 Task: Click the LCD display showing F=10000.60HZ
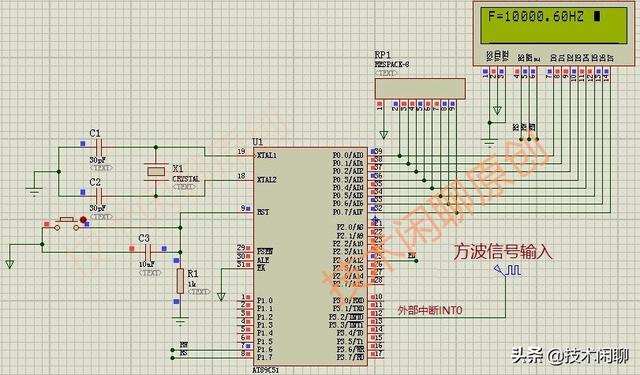click(554, 33)
